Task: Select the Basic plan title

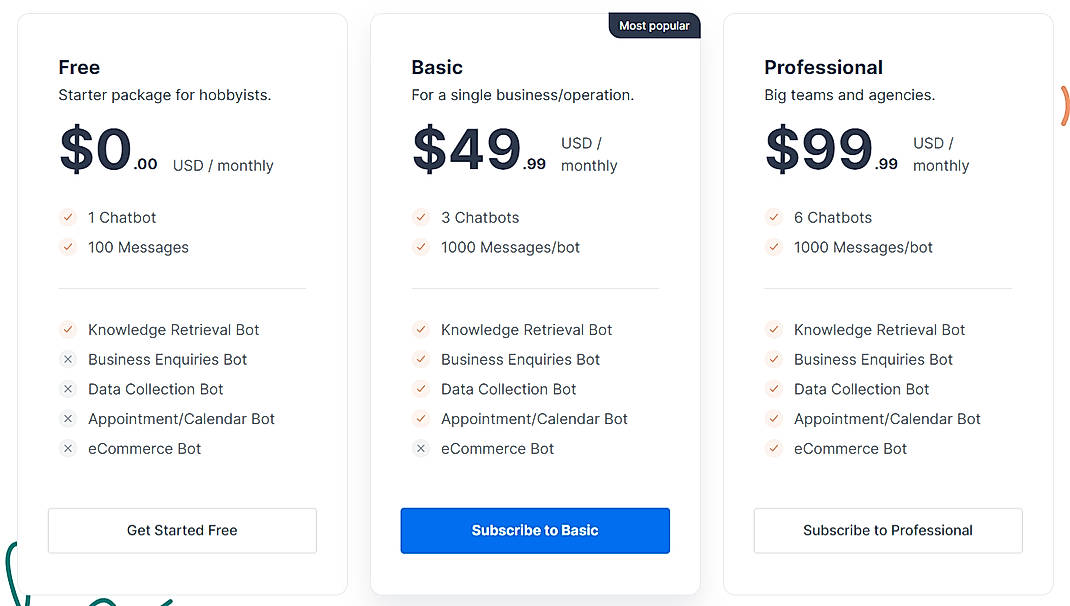Action: [x=436, y=67]
